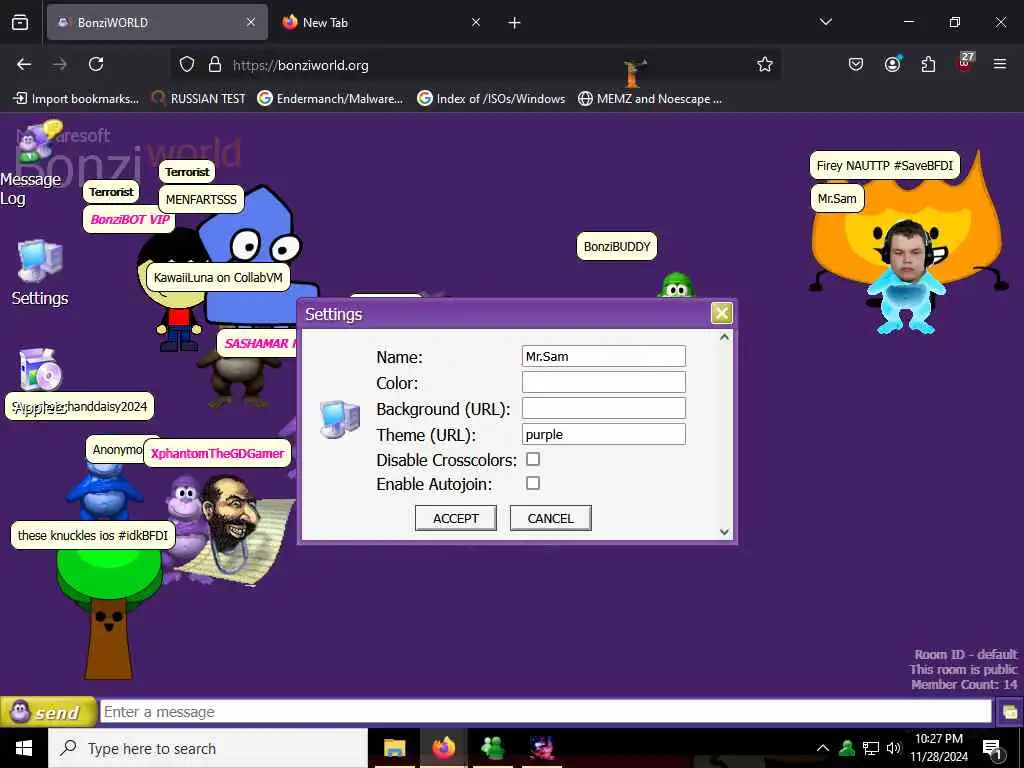Screen dimensions: 1024x768
Task: Click the volume speaker tray icon
Action: [x=894, y=748]
